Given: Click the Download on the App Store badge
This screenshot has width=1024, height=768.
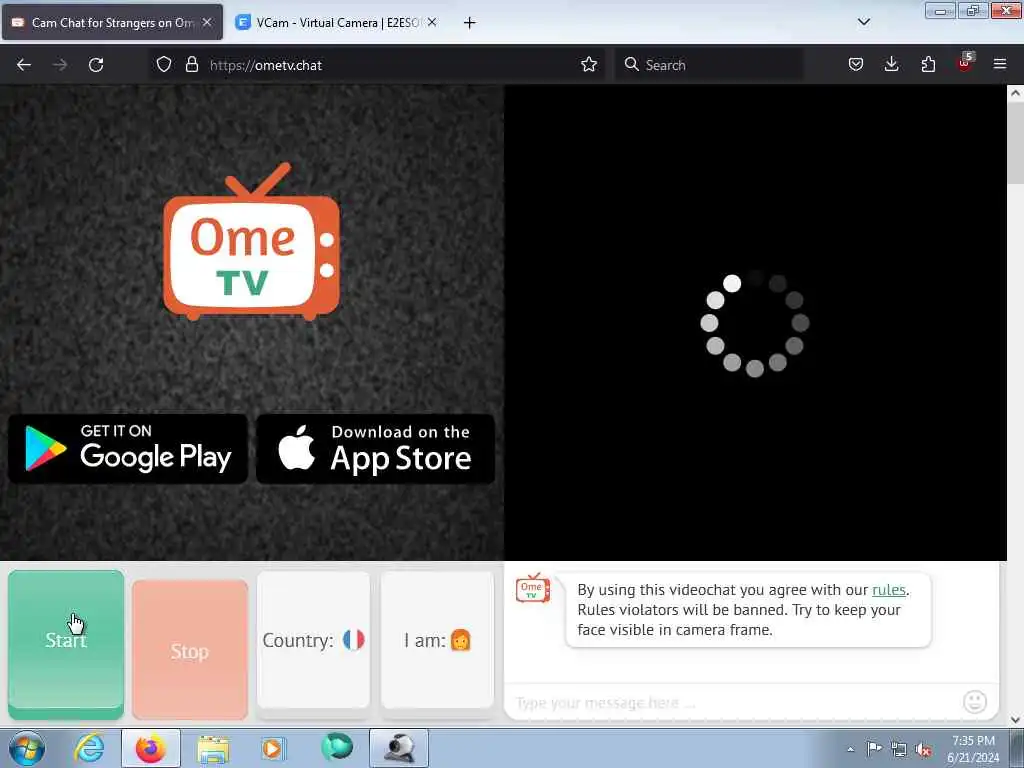Looking at the screenshot, I should point(376,449).
